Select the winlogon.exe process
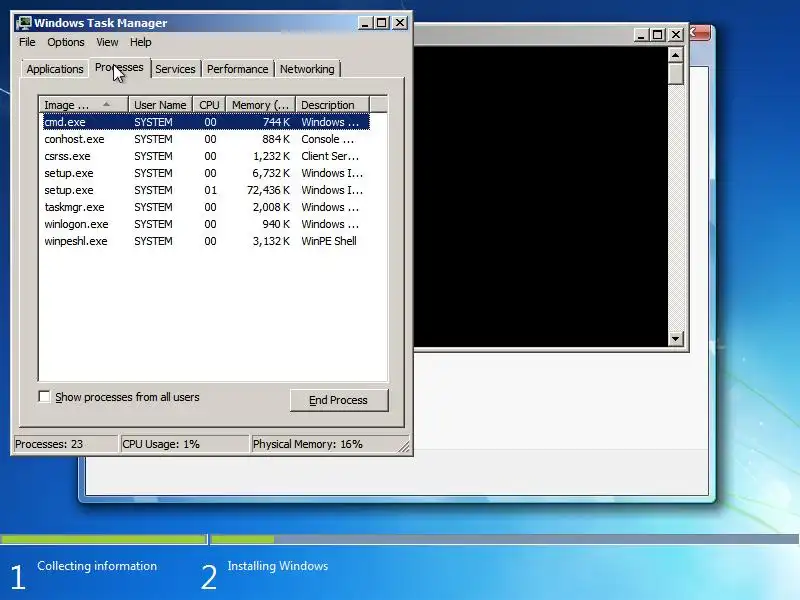800x600 pixels. [206, 224]
